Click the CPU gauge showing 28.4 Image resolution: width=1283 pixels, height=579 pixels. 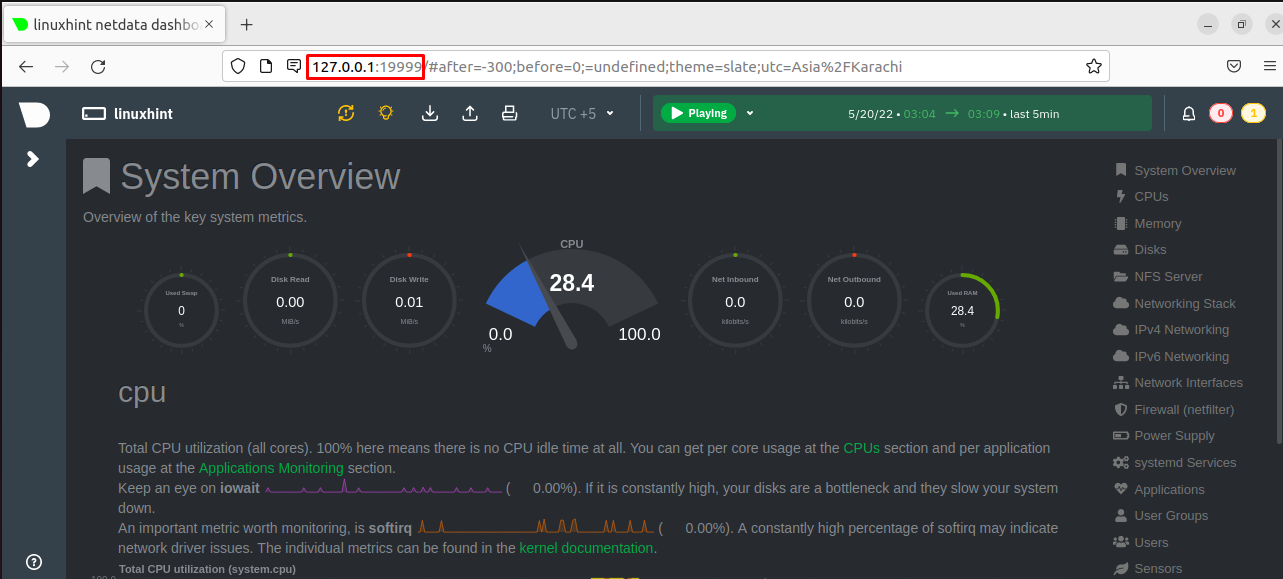pos(572,297)
